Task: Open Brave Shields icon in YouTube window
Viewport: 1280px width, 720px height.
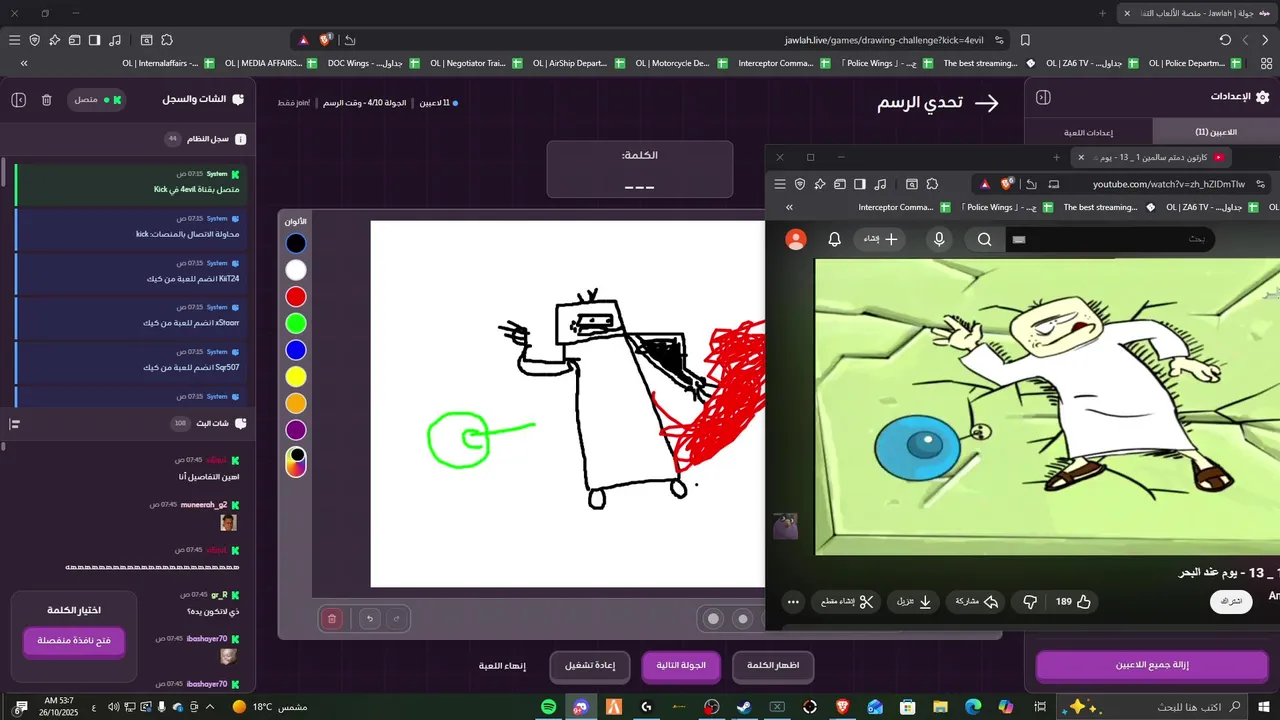Action: (1009, 184)
